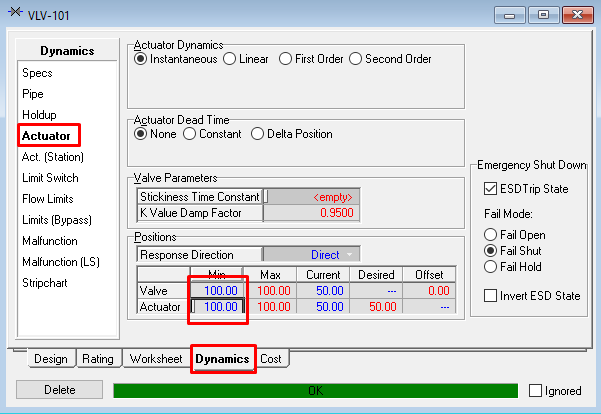
Task: Open the Response Direction dropdown
Action: 349,255
